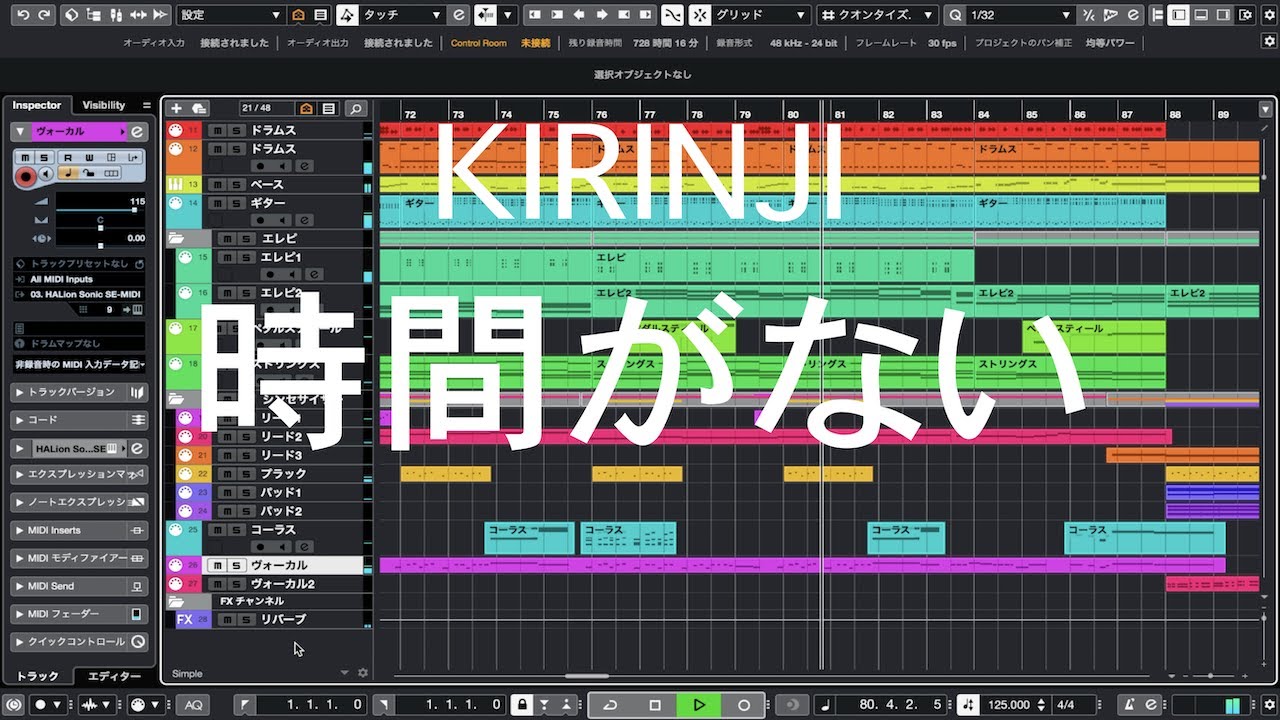Image resolution: width=1280 pixels, height=720 pixels.
Task: Open the 設定 dropdown
Action: pyautogui.click(x=230, y=15)
